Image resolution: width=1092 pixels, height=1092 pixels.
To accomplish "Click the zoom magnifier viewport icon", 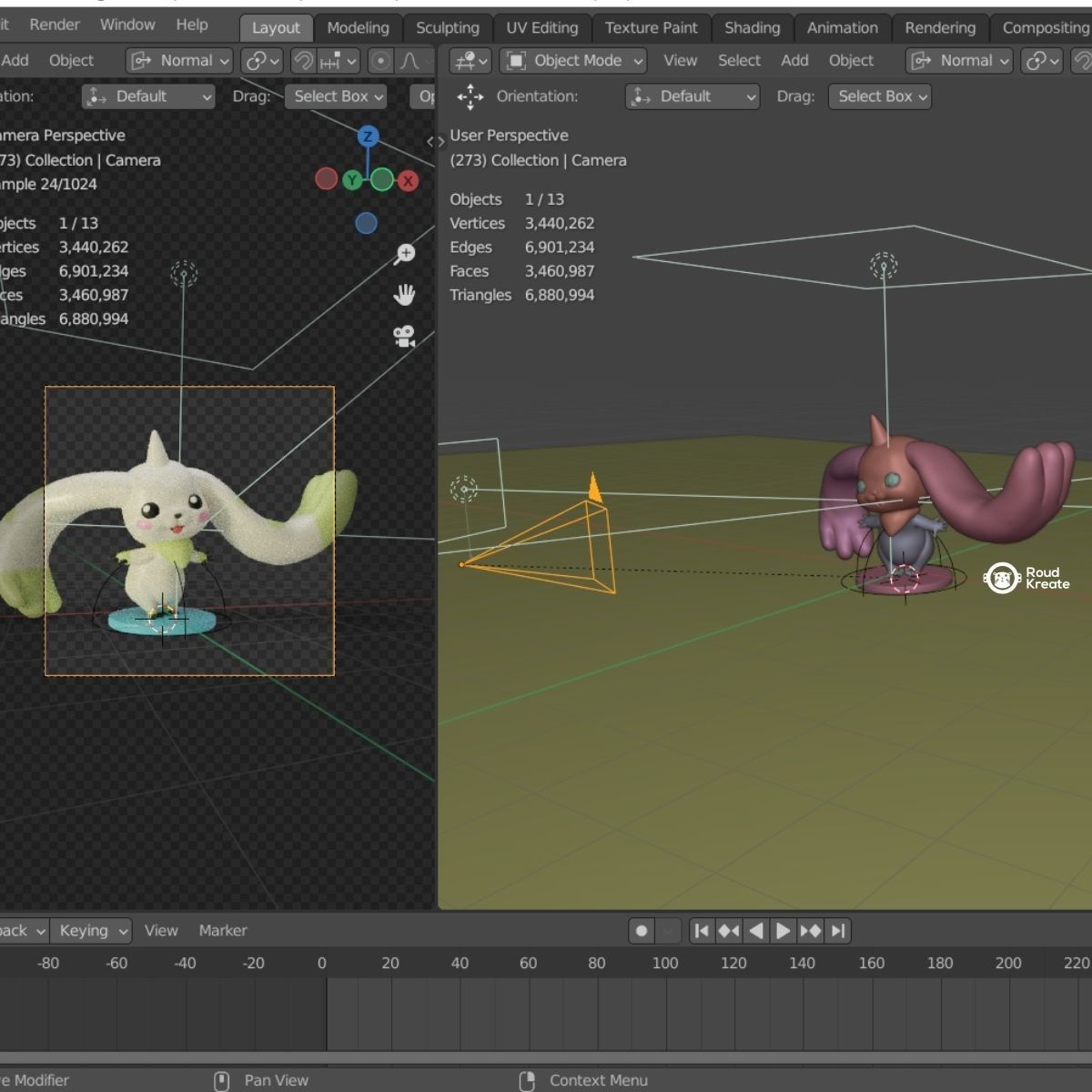I will 404,255.
